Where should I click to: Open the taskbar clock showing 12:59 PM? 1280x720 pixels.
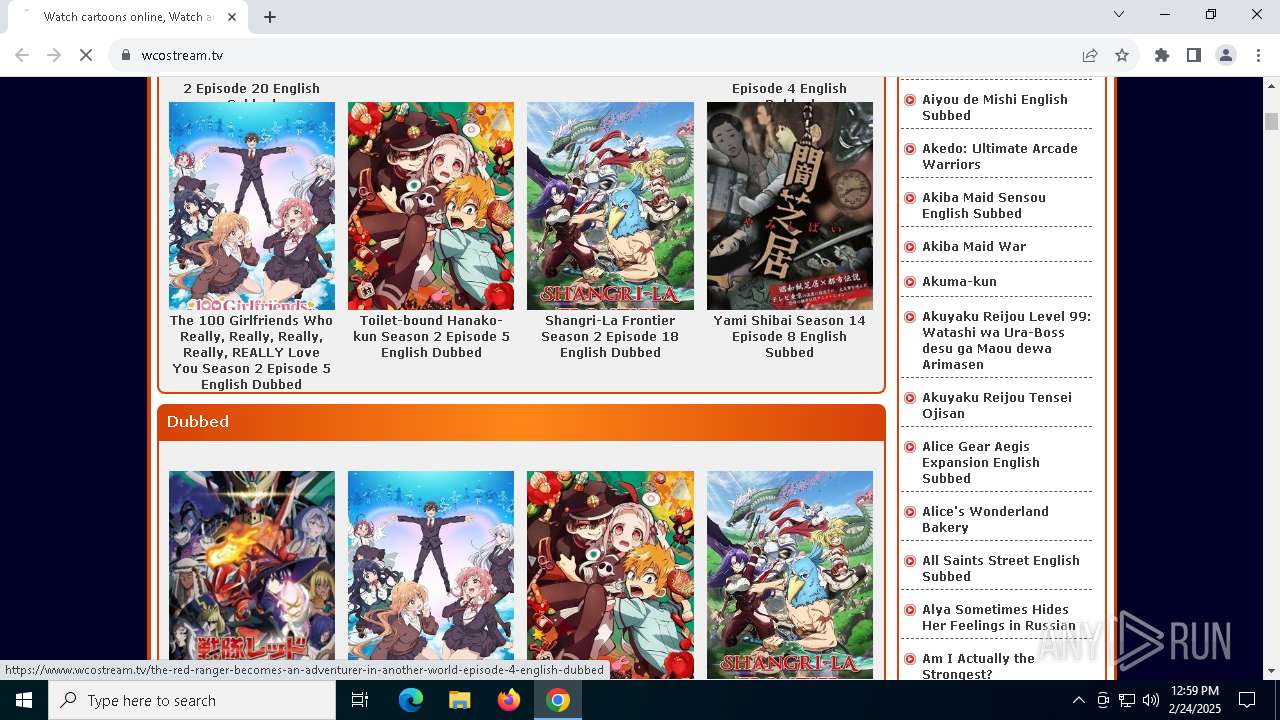click(1195, 700)
